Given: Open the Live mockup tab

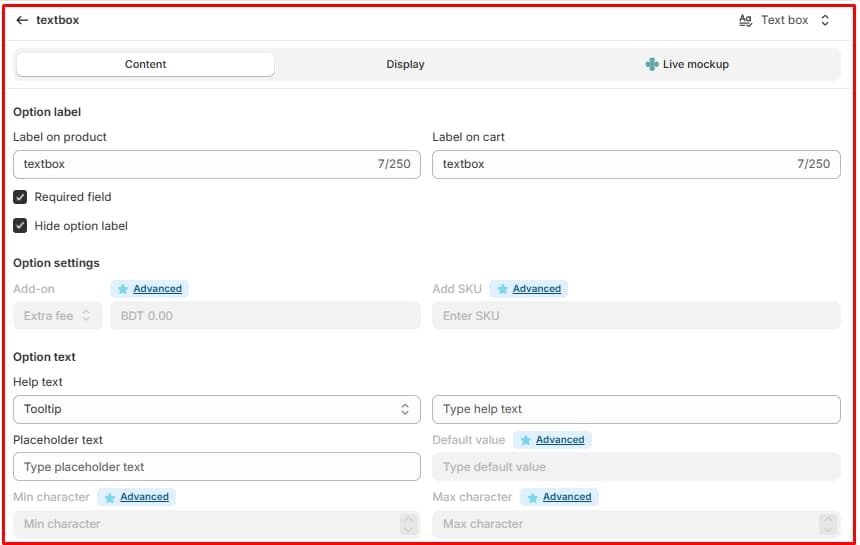Looking at the screenshot, I should coord(687,64).
